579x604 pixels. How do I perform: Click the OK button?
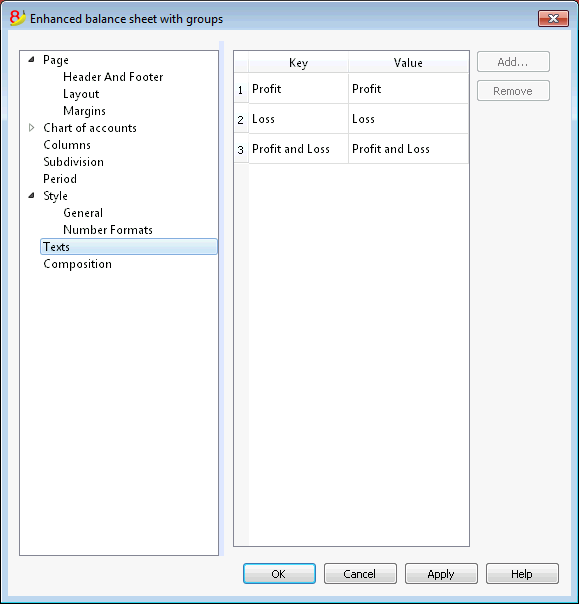pyautogui.click(x=279, y=574)
